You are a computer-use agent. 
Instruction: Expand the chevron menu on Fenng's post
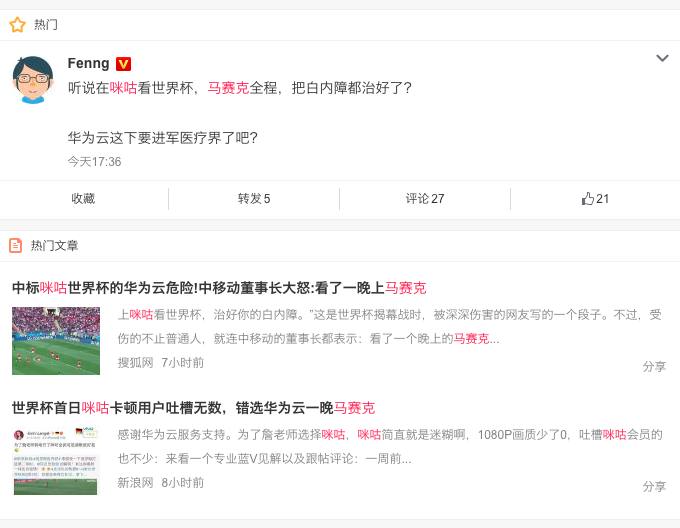click(x=662, y=58)
